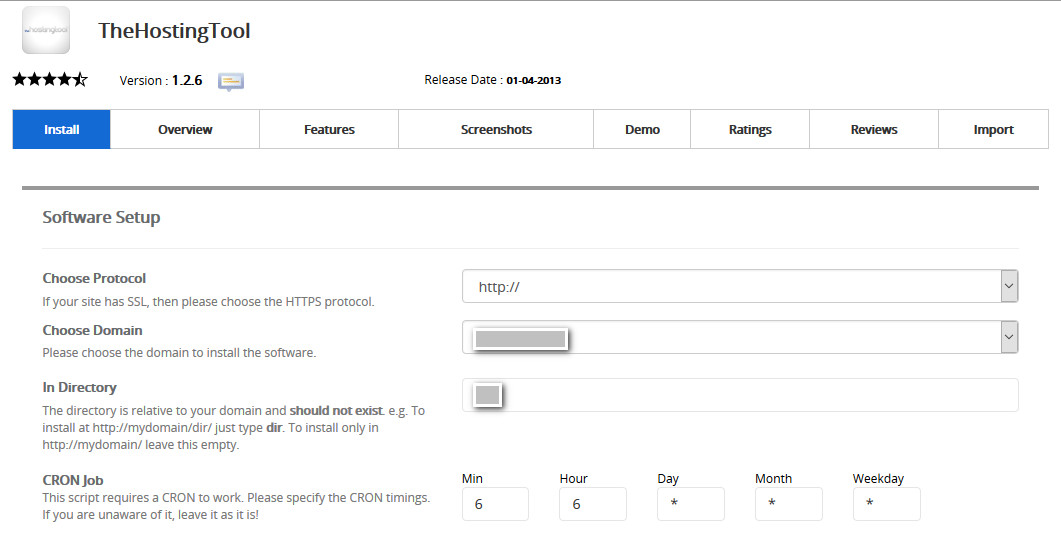Click the TheHostingTool logo thumbnail
The height and width of the screenshot is (542, 1061).
pos(46,30)
